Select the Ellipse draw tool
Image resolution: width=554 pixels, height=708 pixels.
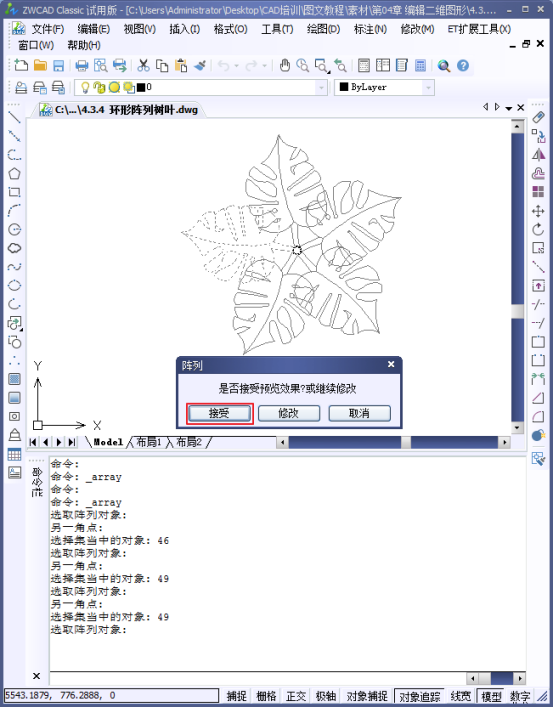tap(14, 285)
